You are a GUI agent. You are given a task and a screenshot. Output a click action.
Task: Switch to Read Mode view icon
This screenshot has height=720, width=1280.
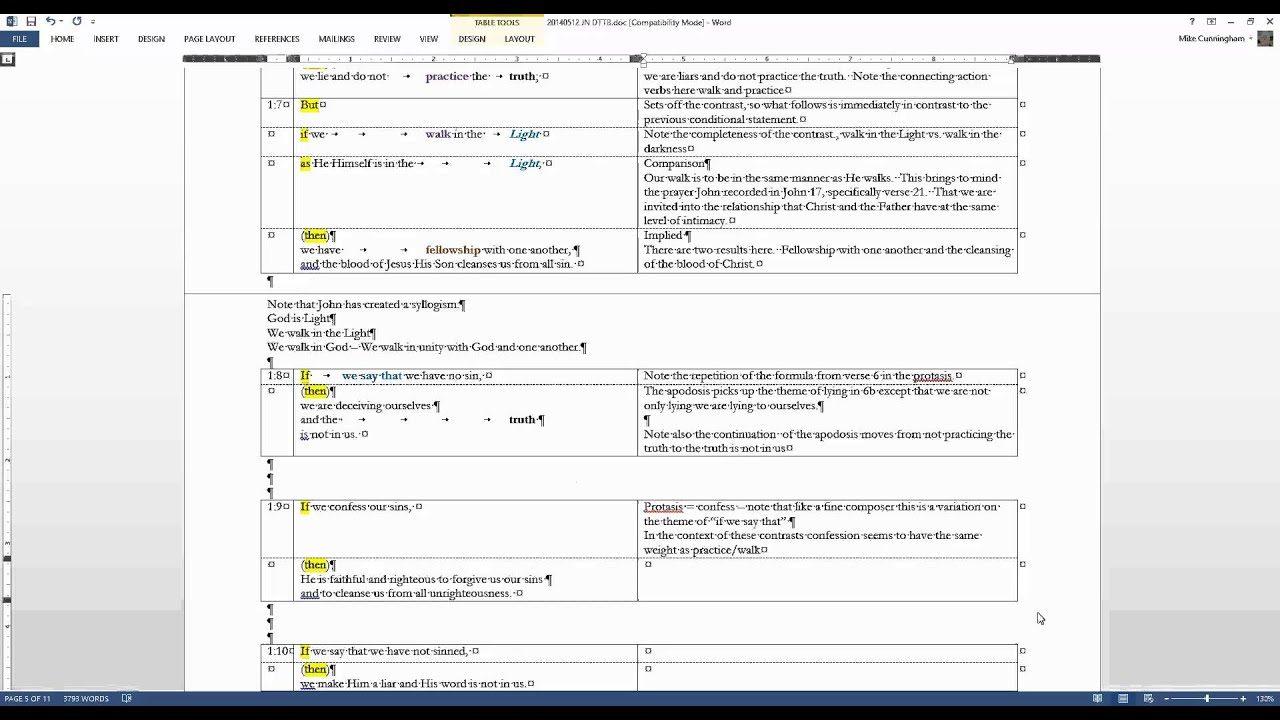pos(1097,698)
